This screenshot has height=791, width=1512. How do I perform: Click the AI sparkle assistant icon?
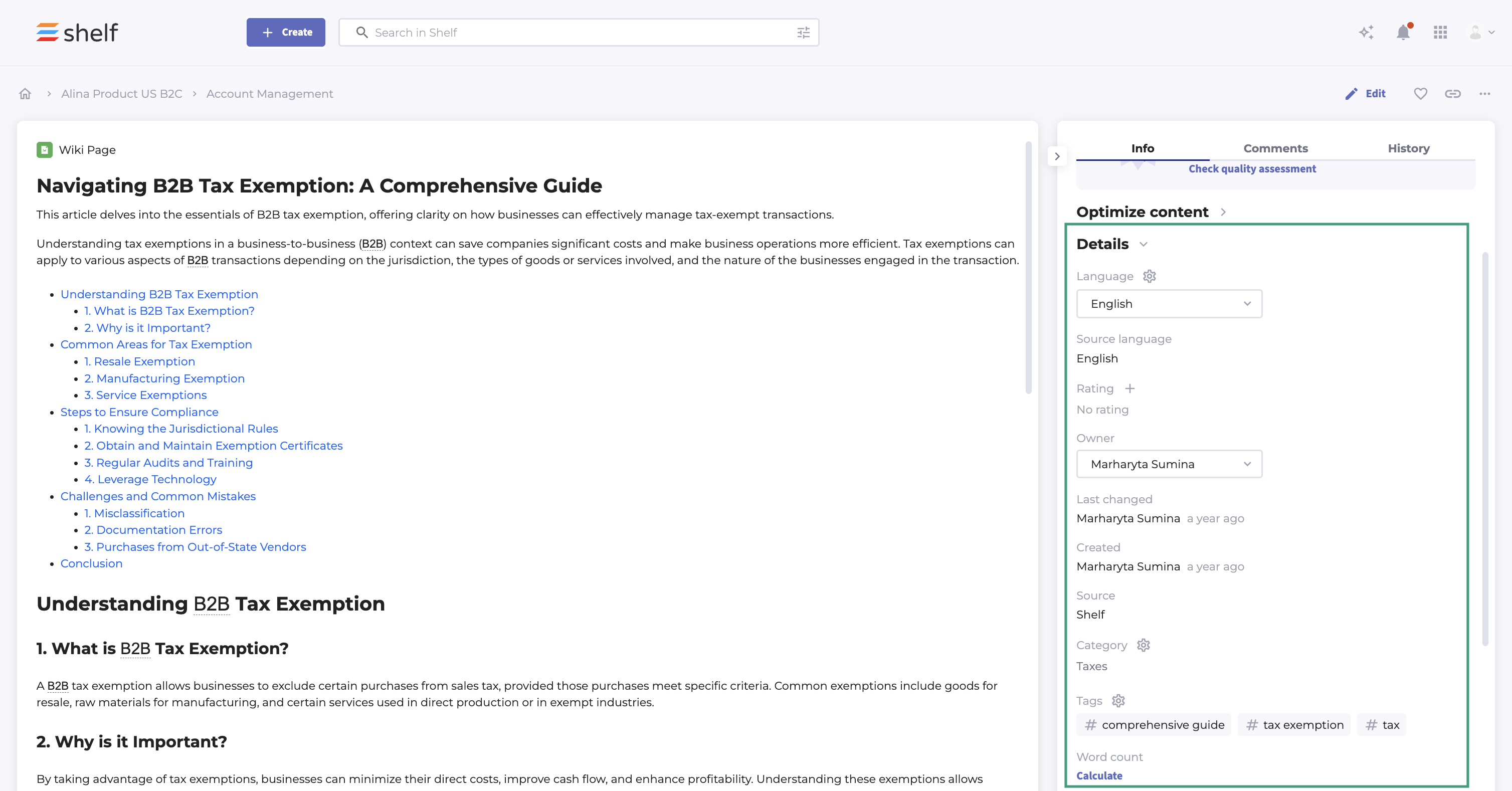click(1366, 32)
